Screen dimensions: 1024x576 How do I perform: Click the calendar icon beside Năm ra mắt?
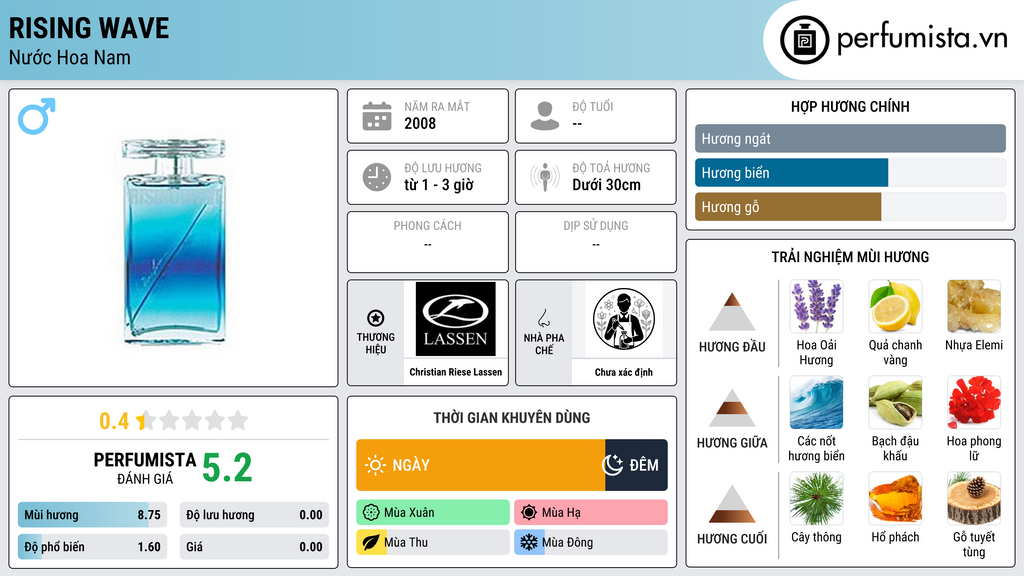point(377,116)
